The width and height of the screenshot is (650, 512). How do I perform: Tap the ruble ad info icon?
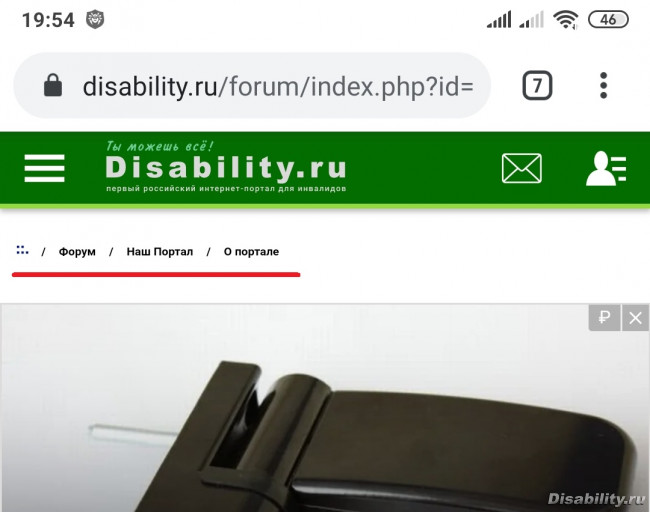pyautogui.click(x=604, y=318)
